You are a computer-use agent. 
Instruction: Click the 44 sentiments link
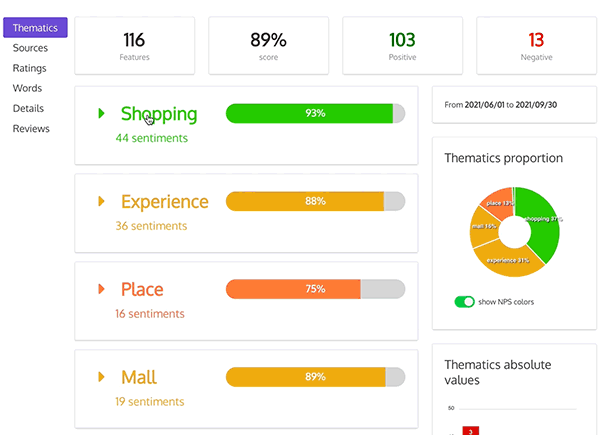click(151, 138)
